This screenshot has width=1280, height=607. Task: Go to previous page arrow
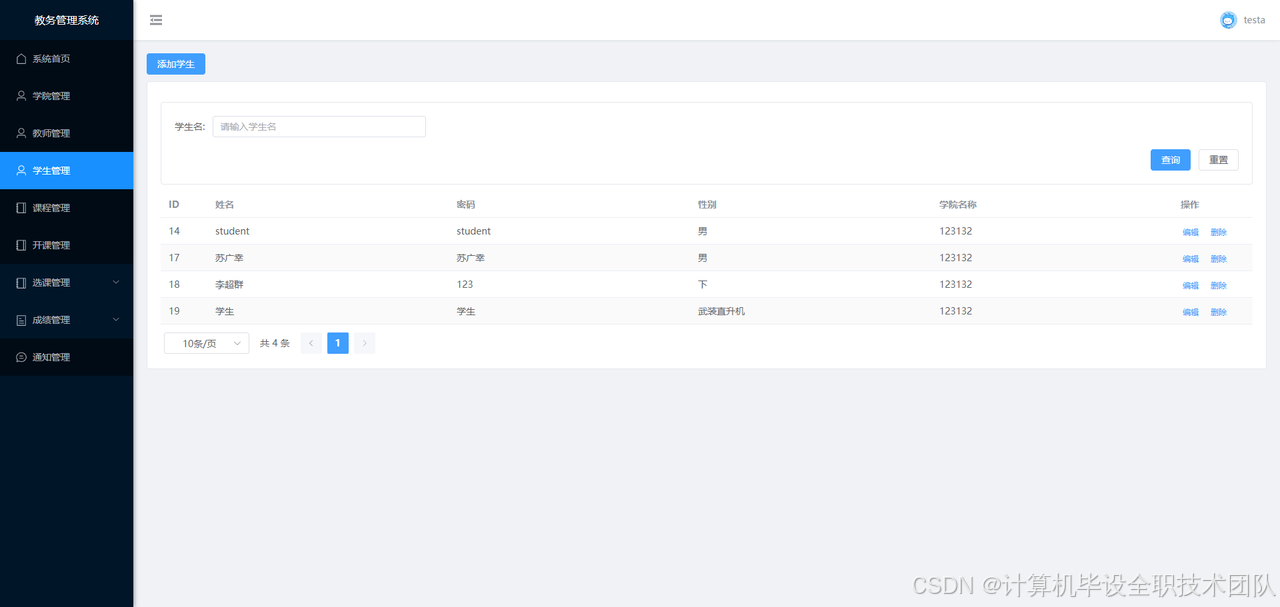(311, 343)
